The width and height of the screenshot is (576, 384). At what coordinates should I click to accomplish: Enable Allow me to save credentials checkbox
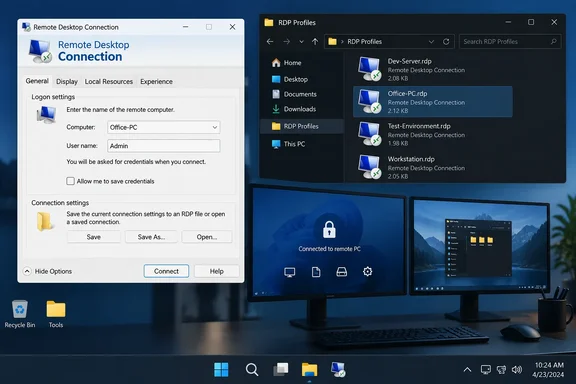tap(70, 181)
